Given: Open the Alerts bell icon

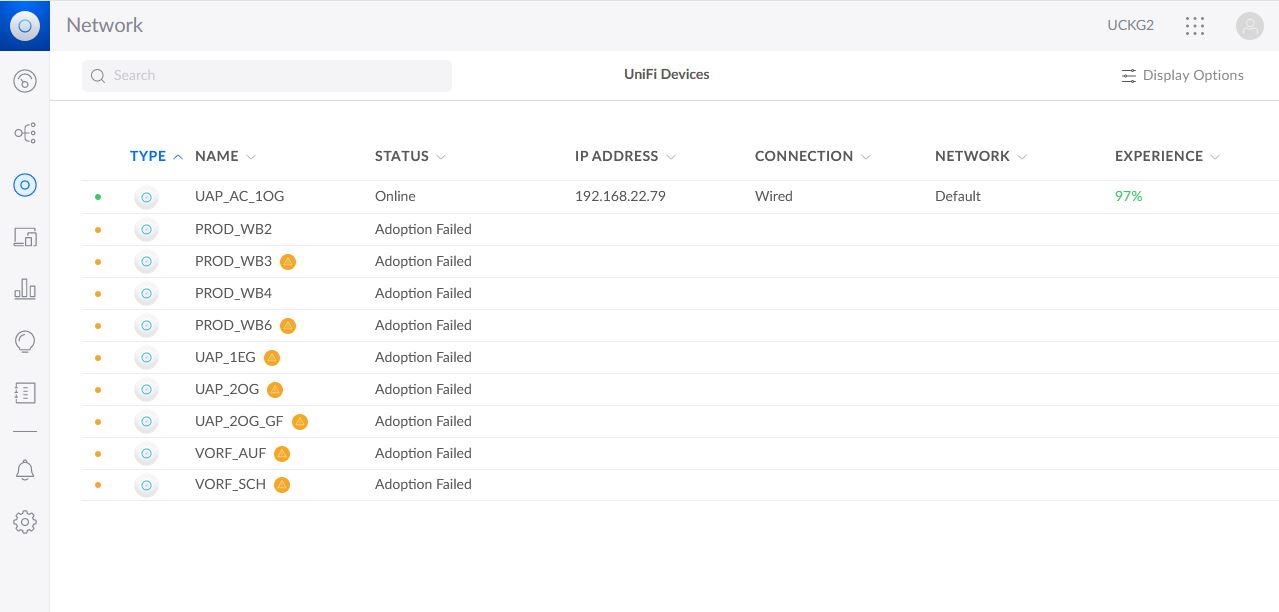Looking at the screenshot, I should [x=25, y=470].
